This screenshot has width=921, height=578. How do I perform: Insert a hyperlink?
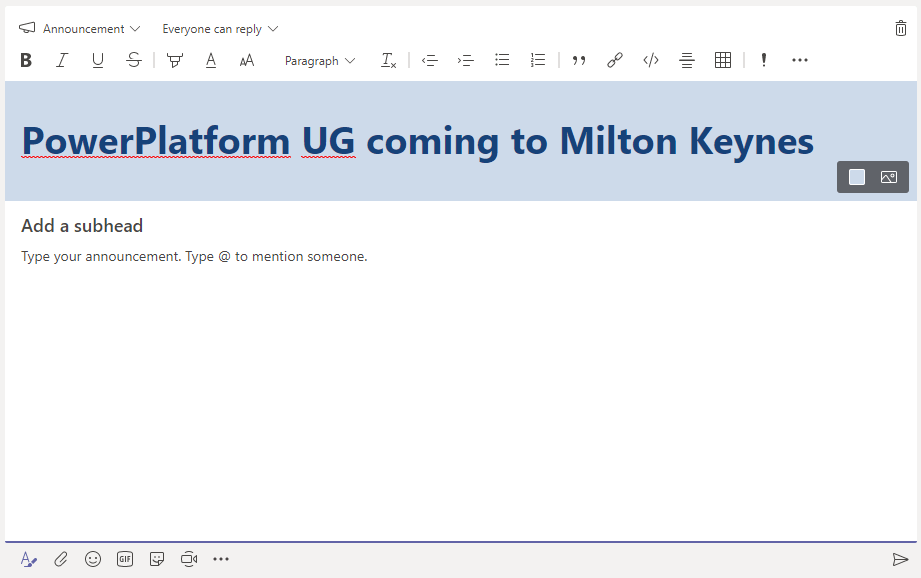[615, 60]
